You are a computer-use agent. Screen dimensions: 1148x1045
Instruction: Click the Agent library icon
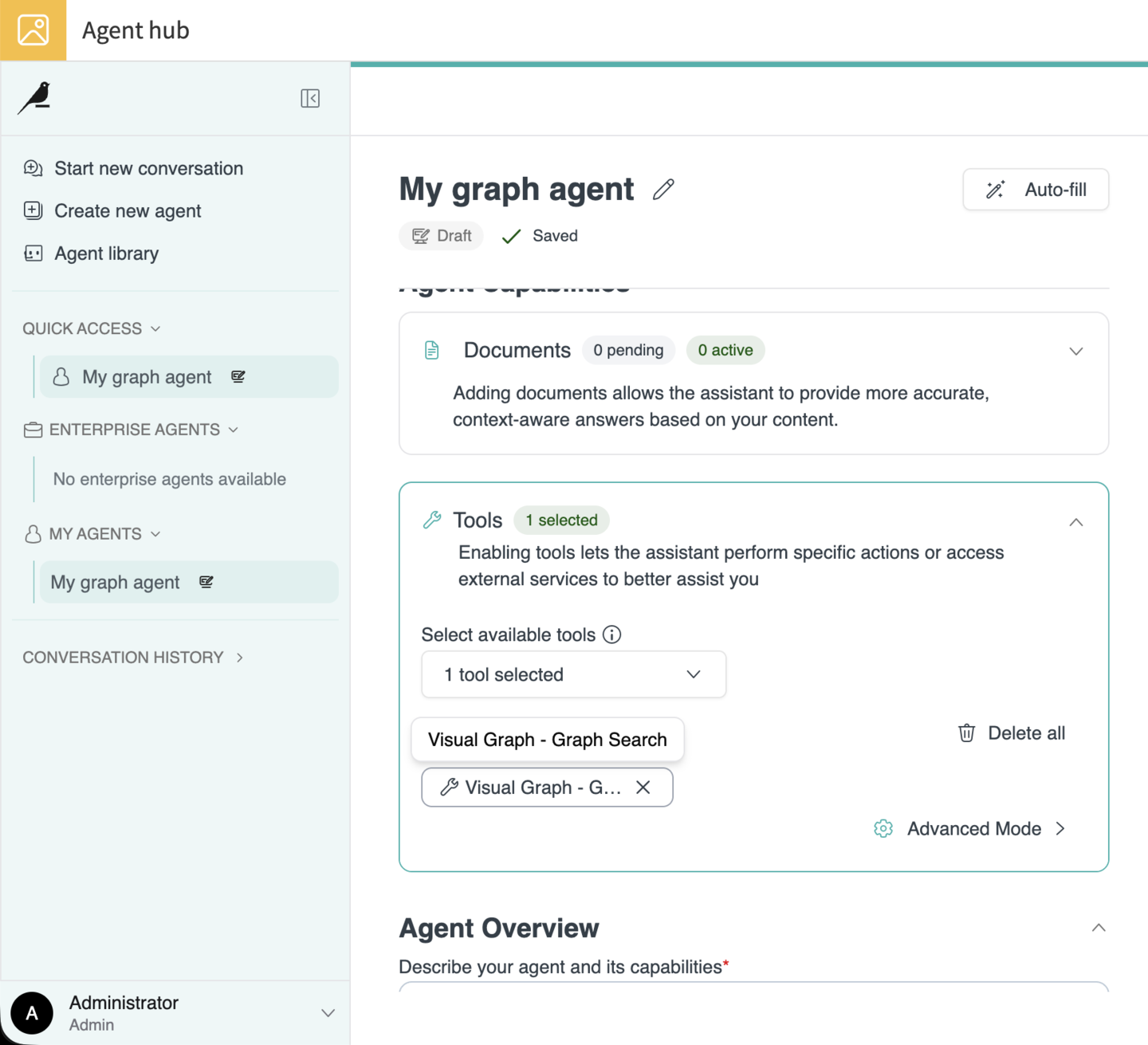coord(33,253)
